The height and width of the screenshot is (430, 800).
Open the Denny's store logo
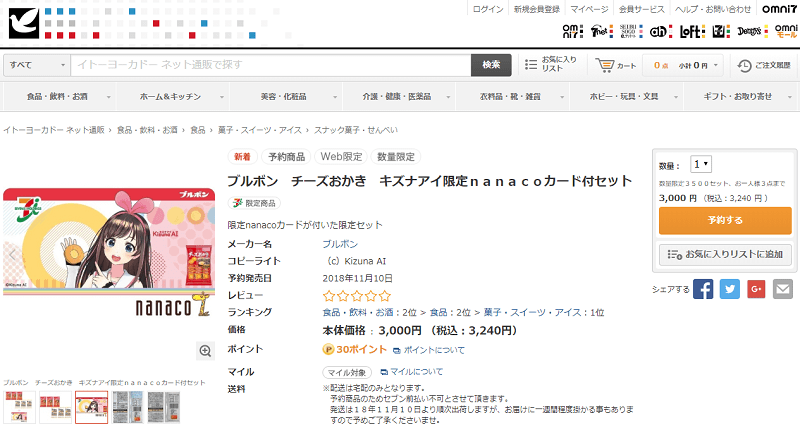click(x=752, y=31)
